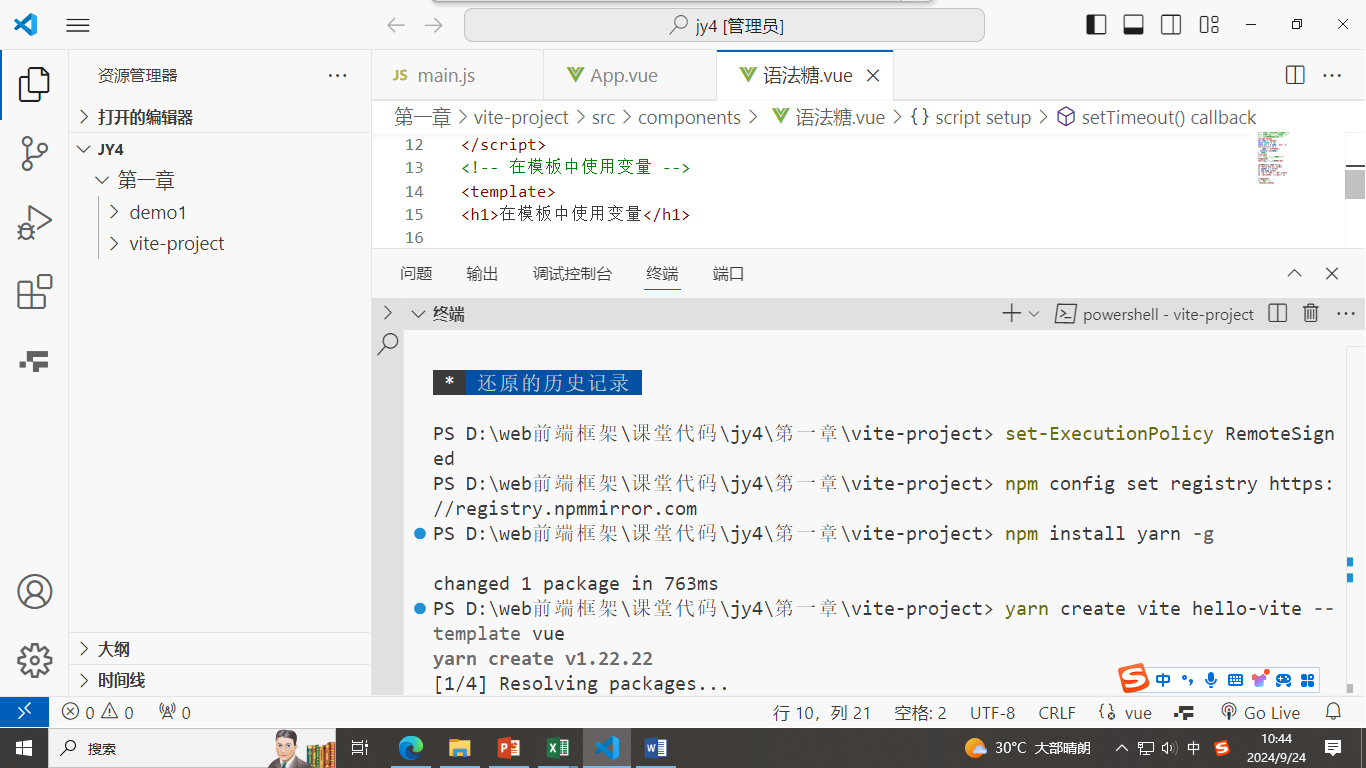Change CRLF end of line sequence
The width and height of the screenshot is (1366, 768).
click(1057, 712)
